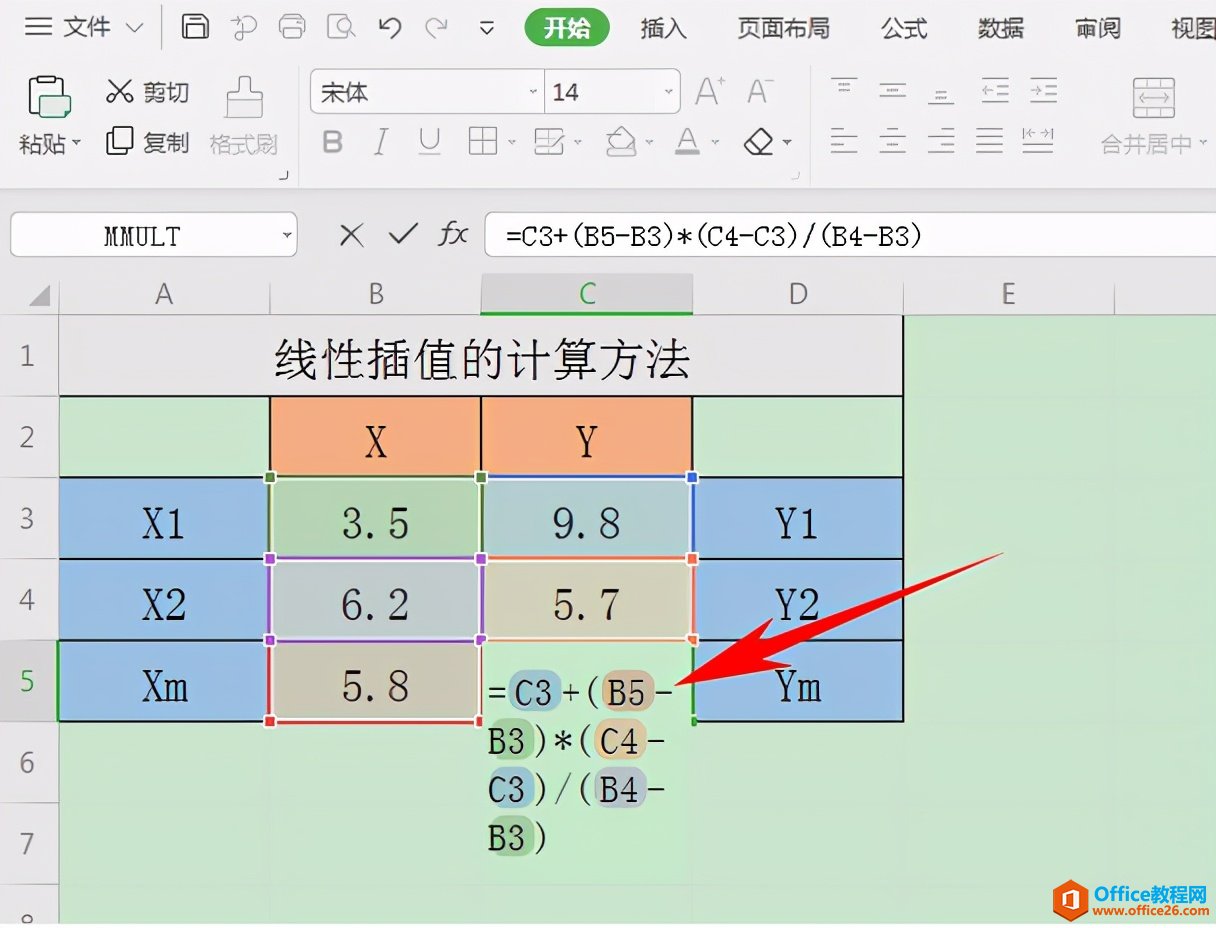Click the title cell 线性插值的计算方法
The height and width of the screenshot is (928, 1216).
[x=481, y=357]
